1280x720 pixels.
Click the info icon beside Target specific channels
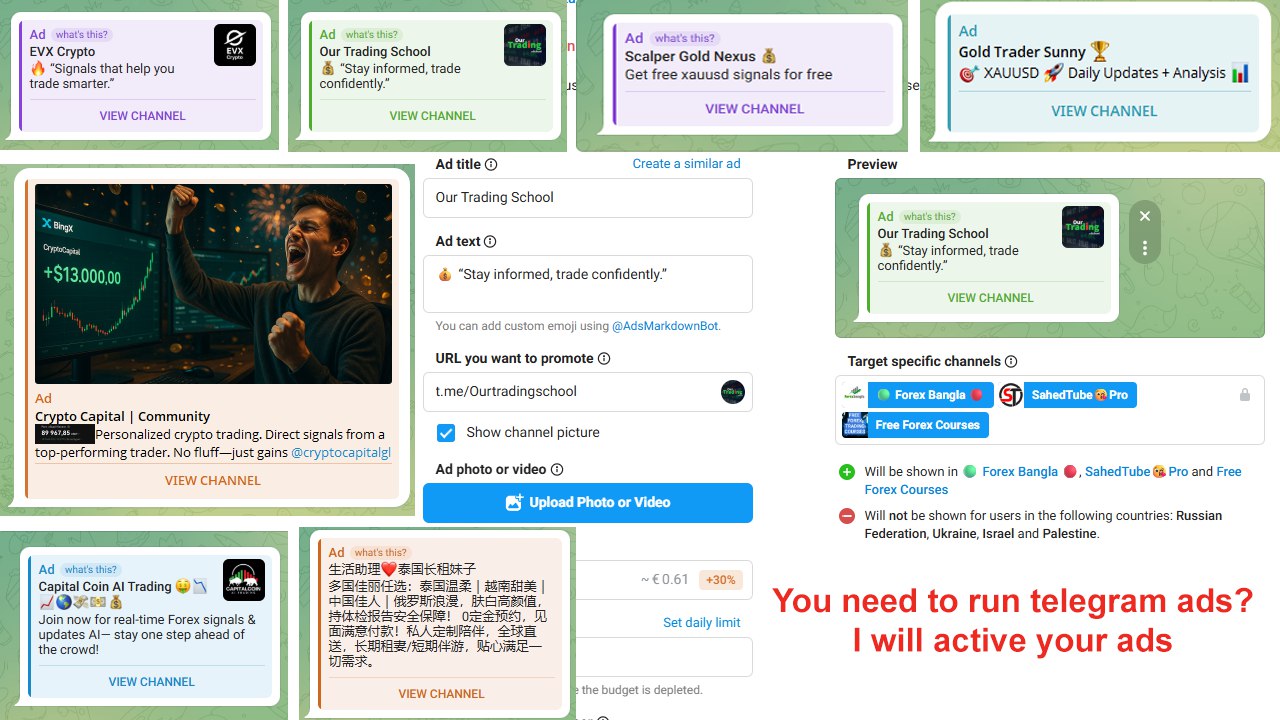tap(1011, 362)
